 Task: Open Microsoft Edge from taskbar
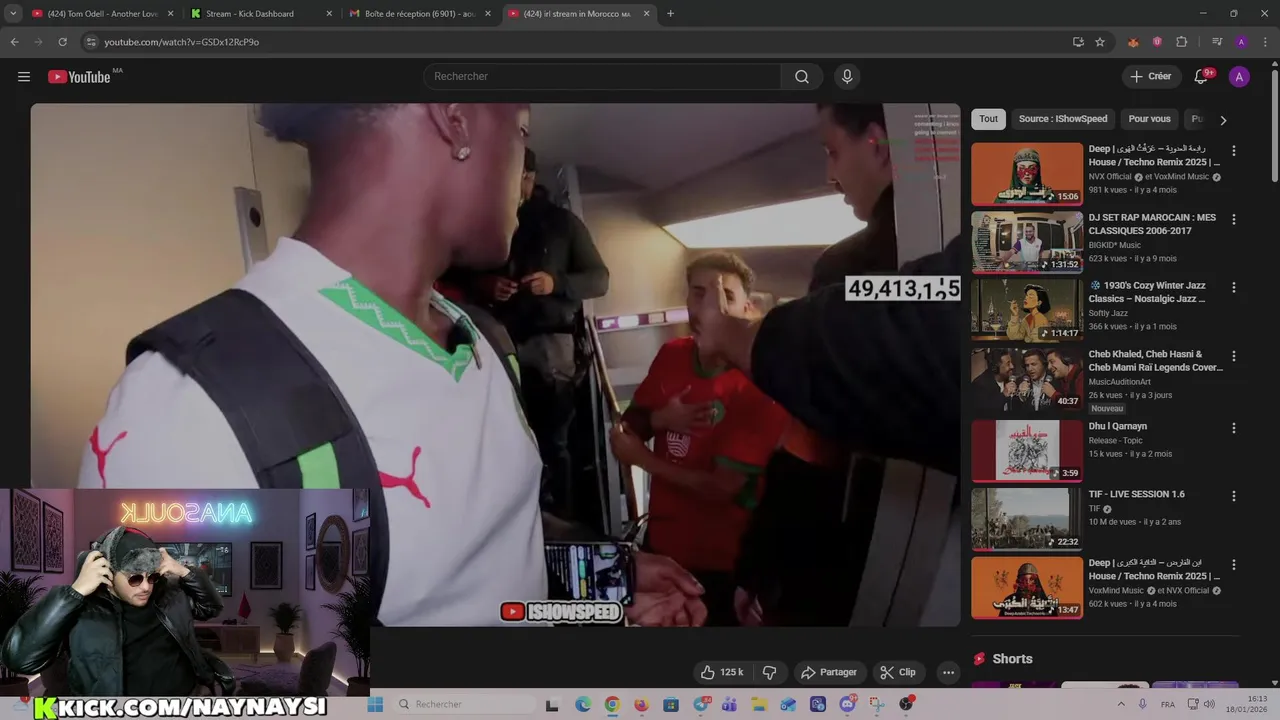click(x=583, y=704)
